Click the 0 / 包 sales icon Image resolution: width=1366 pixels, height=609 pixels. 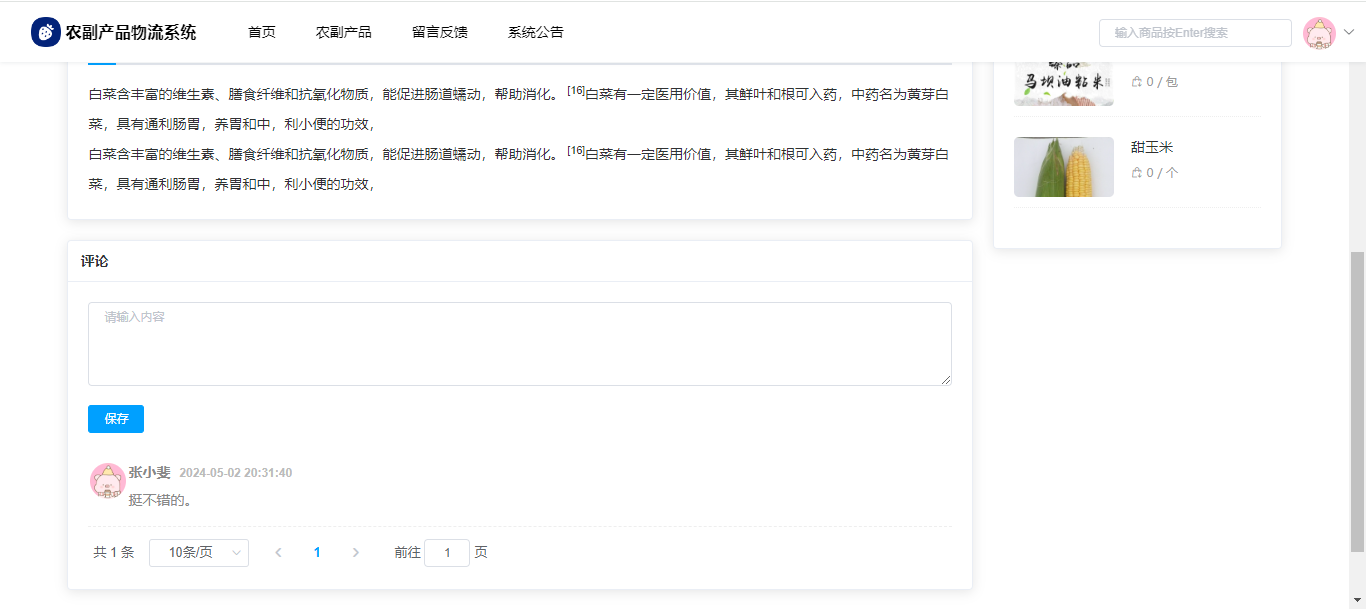pos(1137,82)
